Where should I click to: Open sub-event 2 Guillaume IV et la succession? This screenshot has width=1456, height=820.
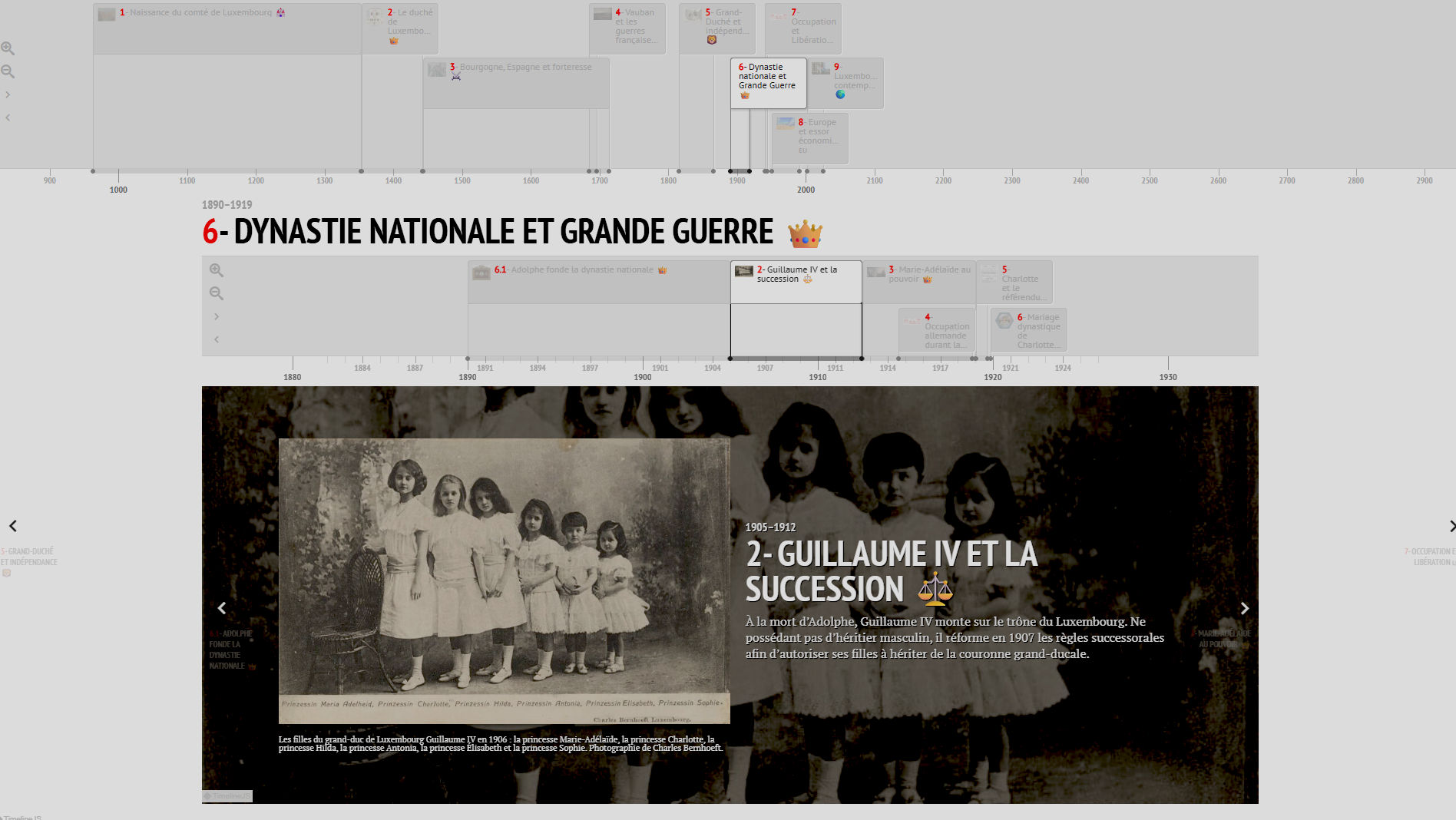(796, 282)
